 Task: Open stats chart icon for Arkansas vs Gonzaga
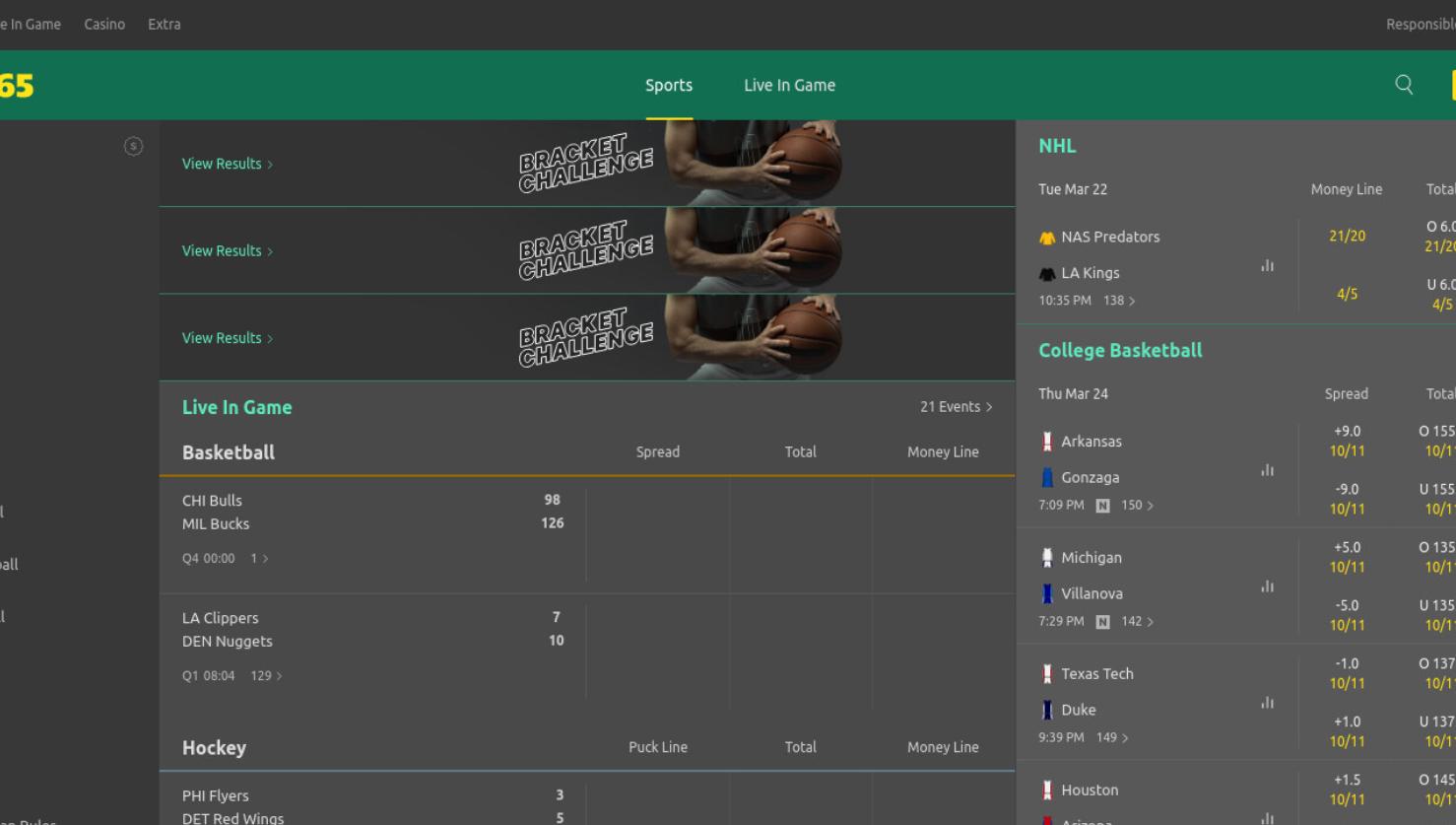click(x=1267, y=471)
